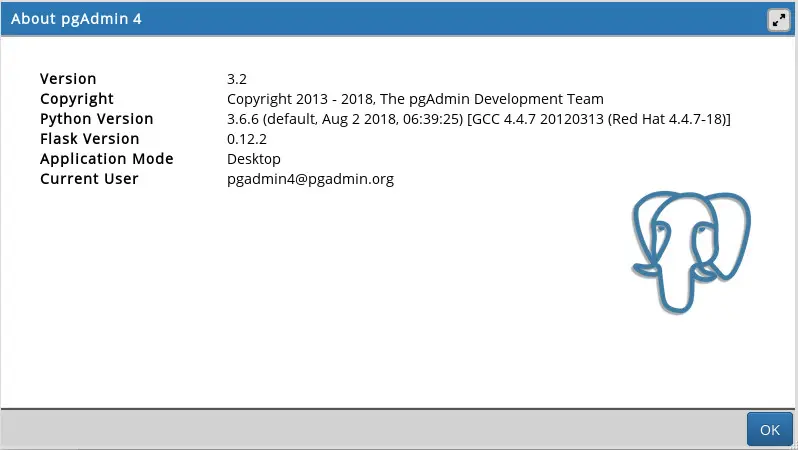Click the Version label
The height and width of the screenshot is (450, 798).
coord(68,79)
